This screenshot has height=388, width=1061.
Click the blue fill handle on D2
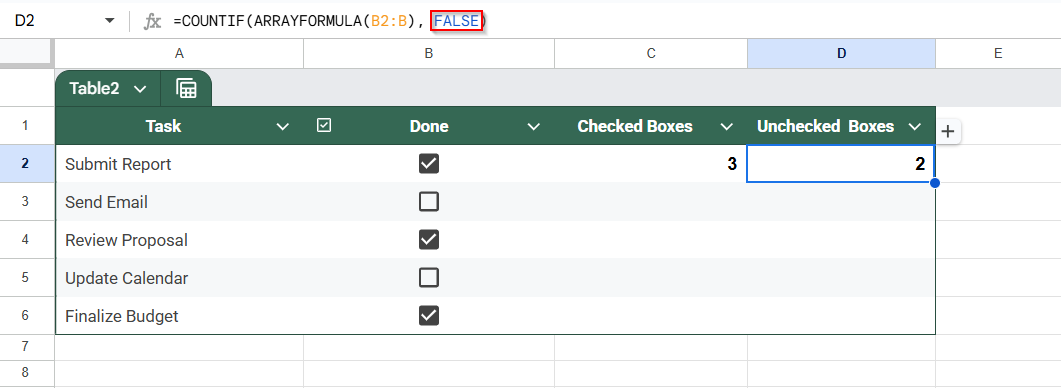(x=935, y=183)
